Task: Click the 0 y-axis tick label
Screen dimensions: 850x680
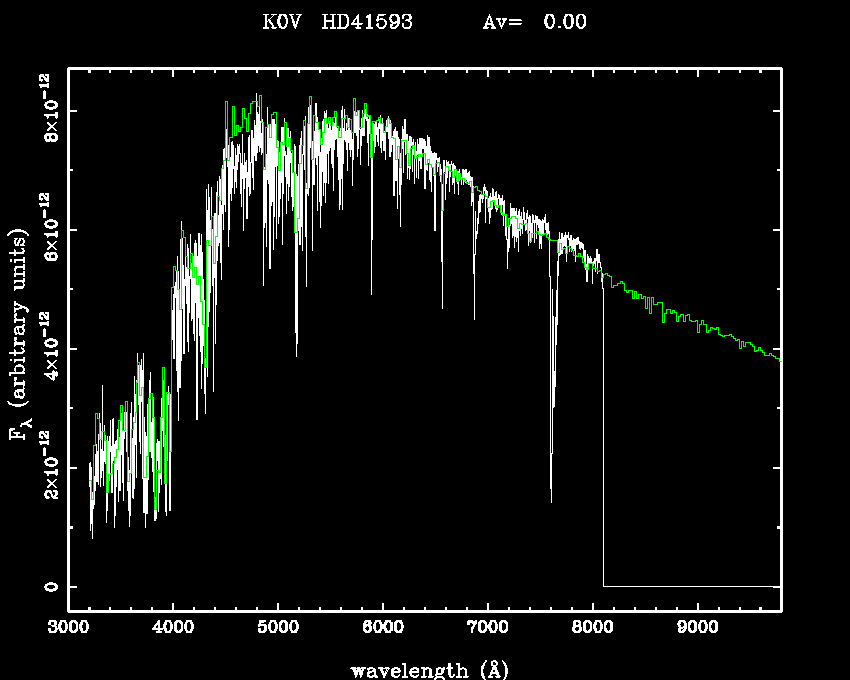Action: [47, 587]
